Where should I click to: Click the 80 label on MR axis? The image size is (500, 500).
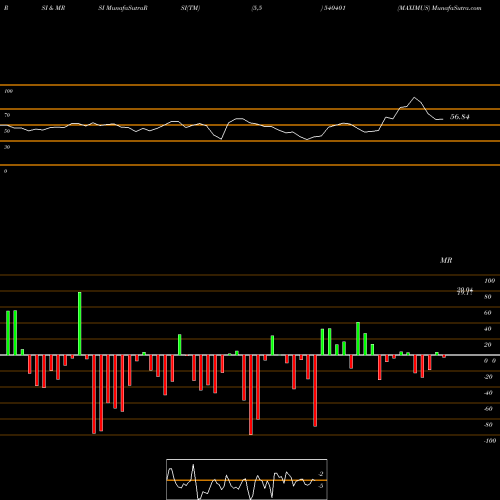pyautogui.click(x=488, y=297)
